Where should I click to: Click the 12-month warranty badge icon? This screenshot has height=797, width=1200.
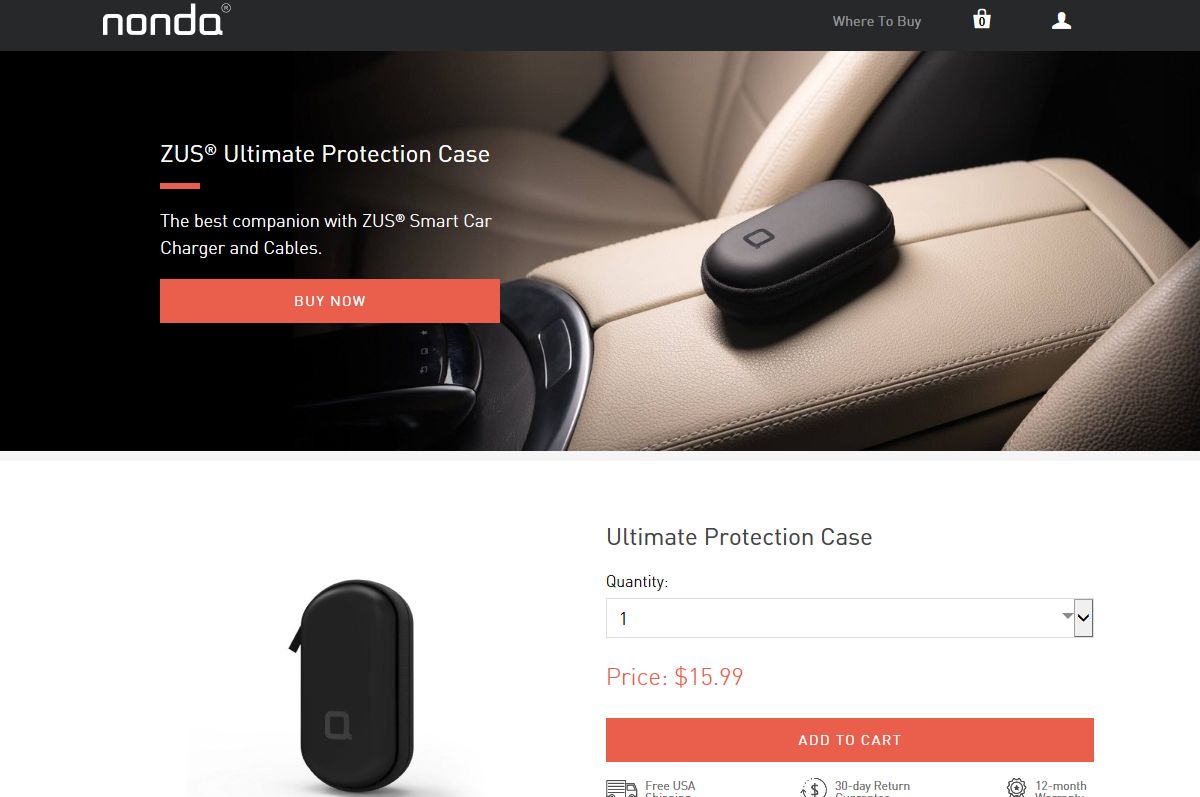point(1016,789)
